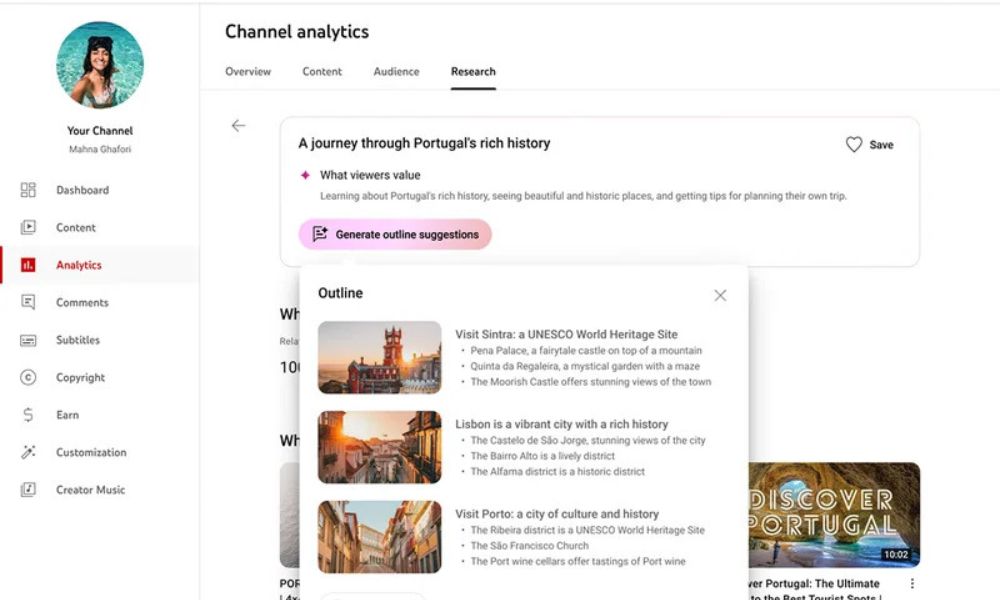The width and height of the screenshot is (1000, 600).
Task: Click your channel profile picture
Action: (x=99, y=63)
